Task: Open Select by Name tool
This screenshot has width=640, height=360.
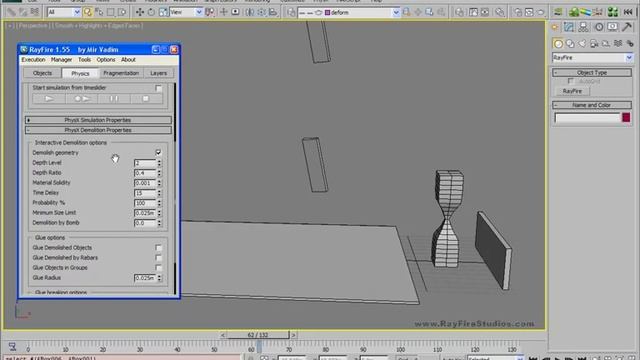Action: [99, 12]
